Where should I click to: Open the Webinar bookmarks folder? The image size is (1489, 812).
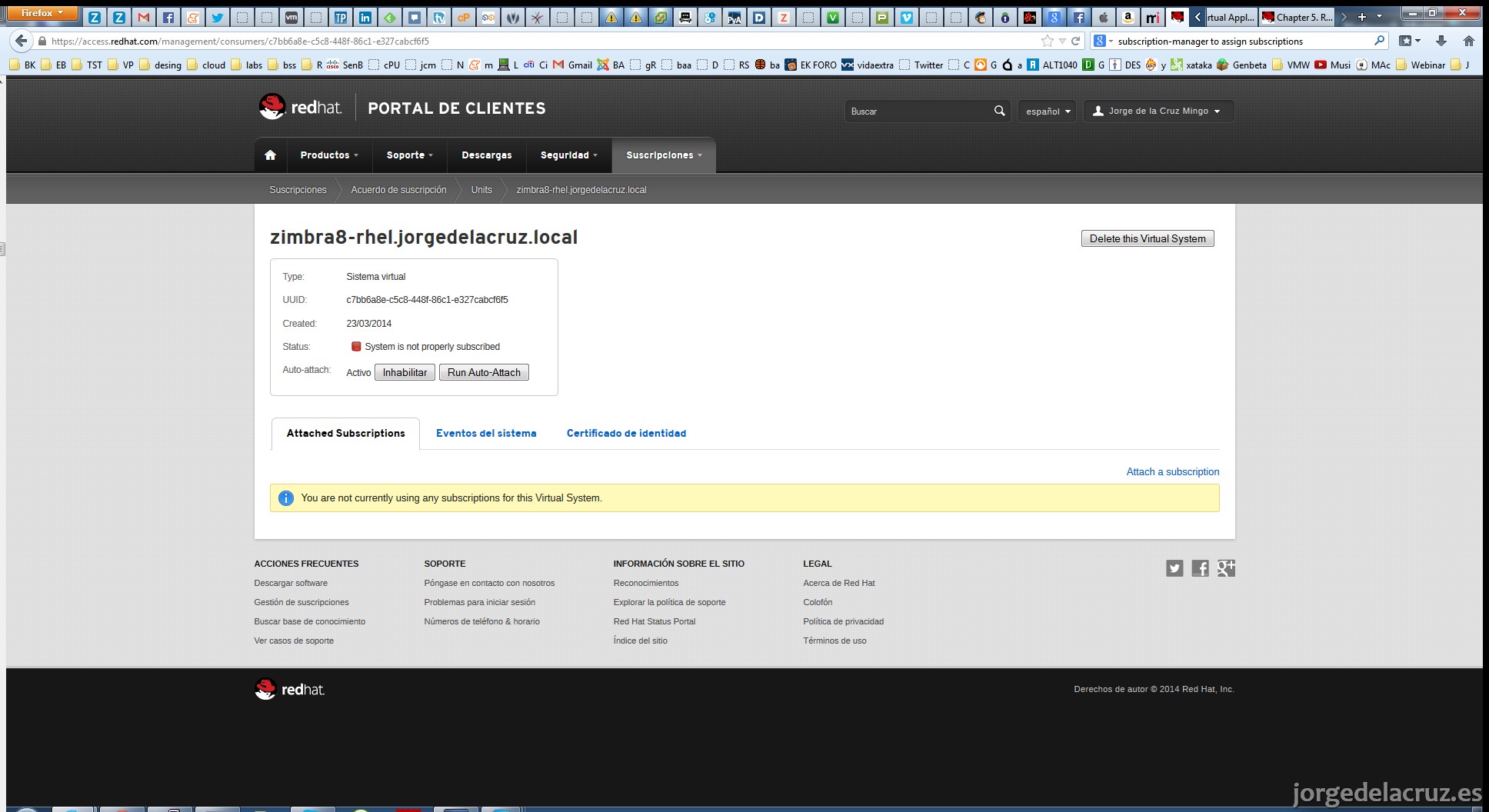pyautogui.click(x=1421, y=65)
